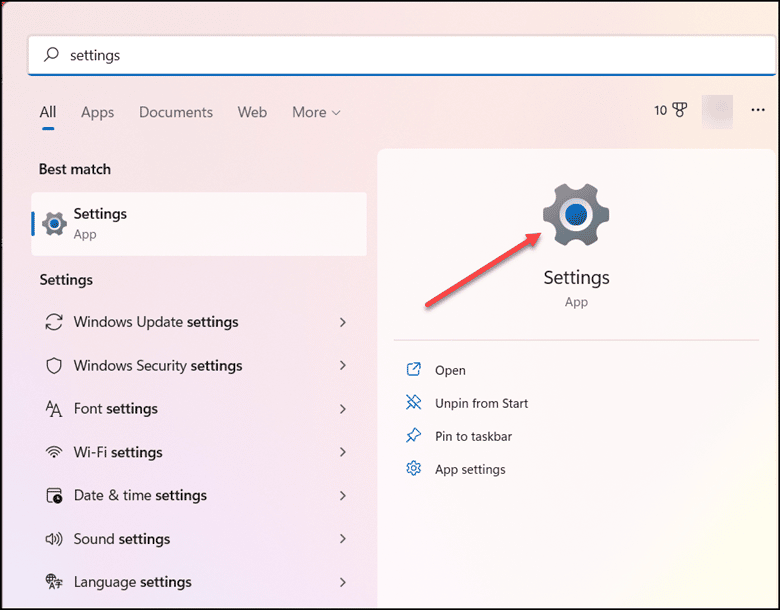Select Pin to taskbar
Screen dimensions: 780x610
[x=473, y=436]
